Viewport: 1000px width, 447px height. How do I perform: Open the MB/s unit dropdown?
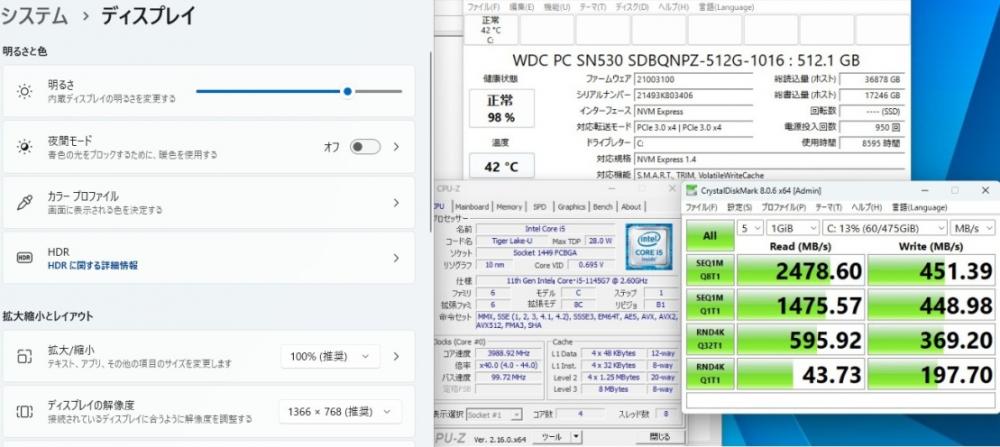(x=972, y=228)
